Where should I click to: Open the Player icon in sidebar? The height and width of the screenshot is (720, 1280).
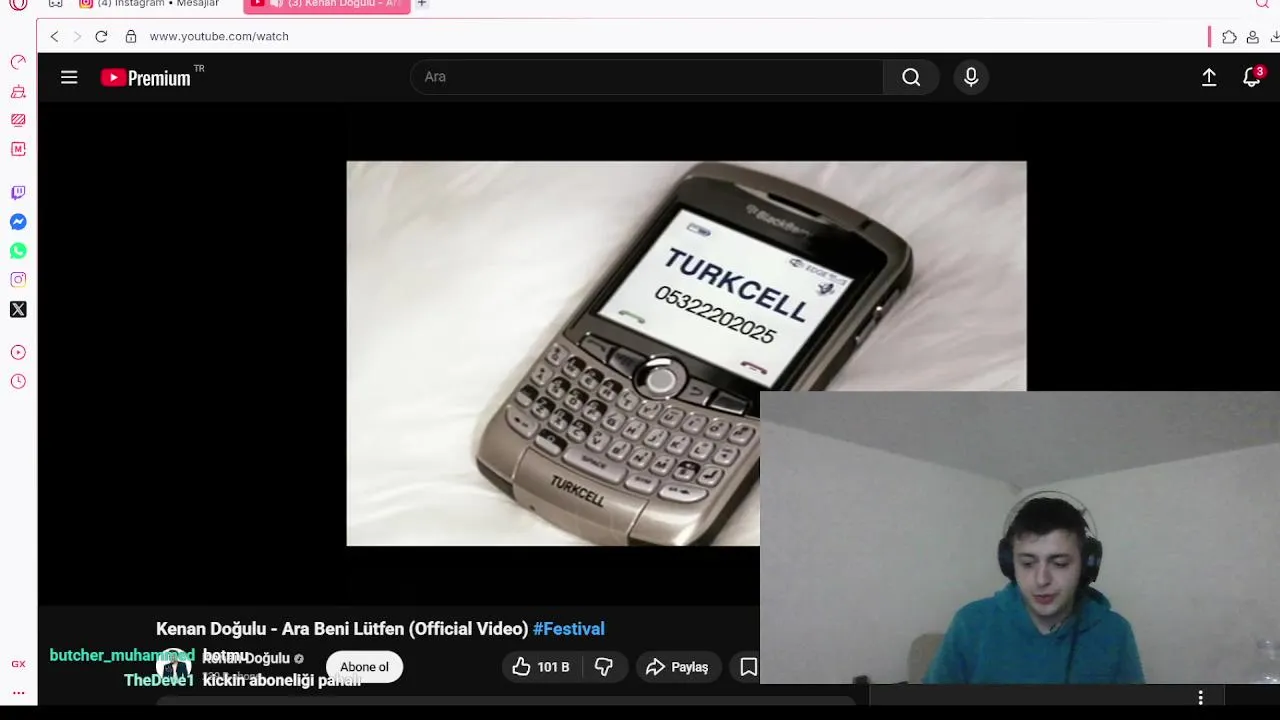point(18,352)
